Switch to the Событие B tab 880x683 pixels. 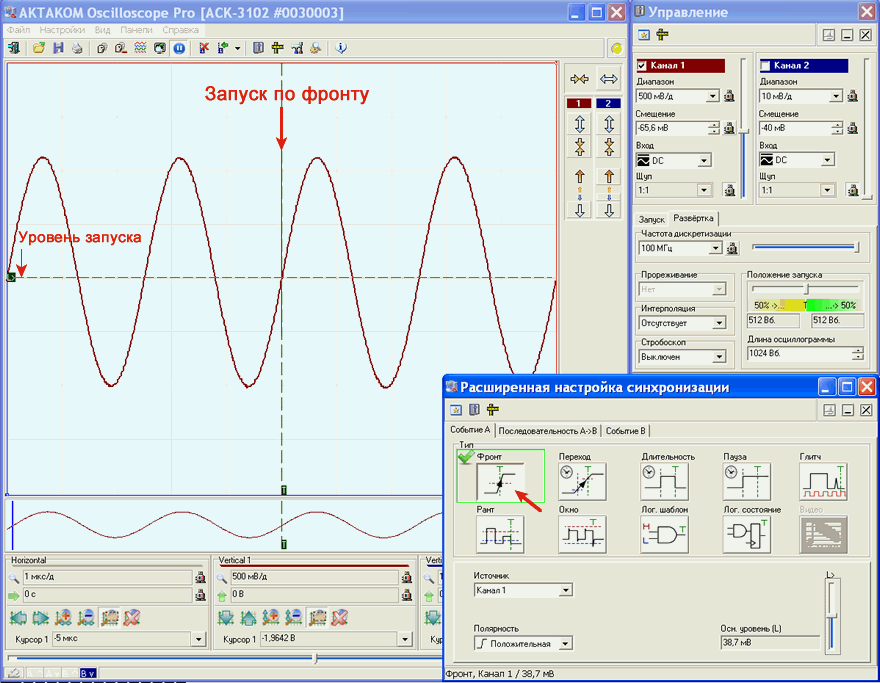[x=626, y=430]
